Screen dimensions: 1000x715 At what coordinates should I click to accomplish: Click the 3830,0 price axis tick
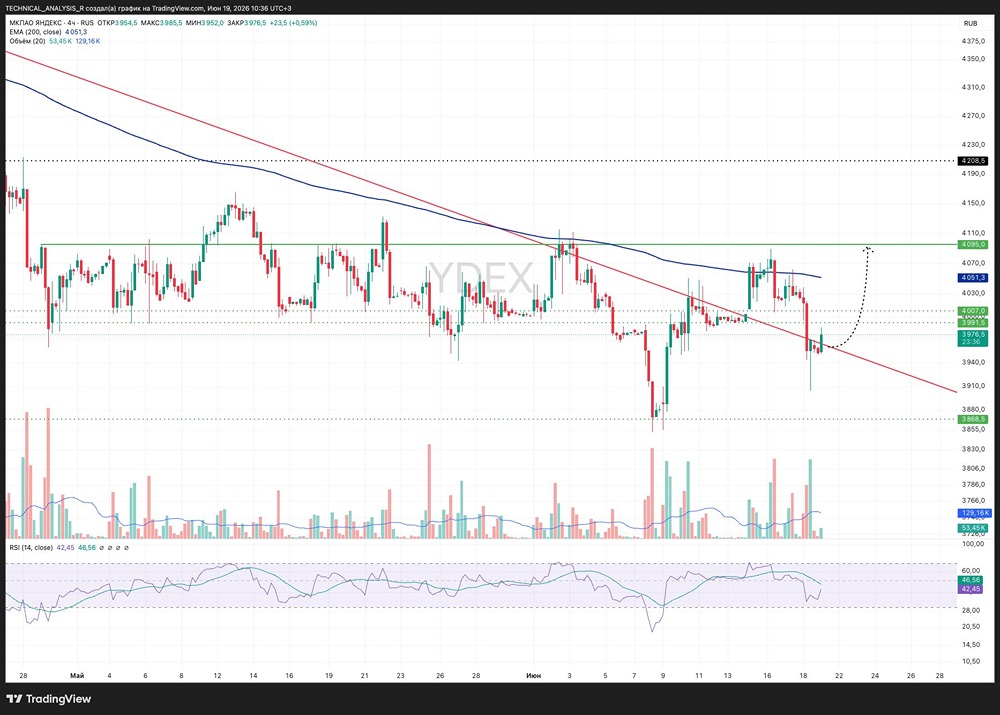click(973, 449)
